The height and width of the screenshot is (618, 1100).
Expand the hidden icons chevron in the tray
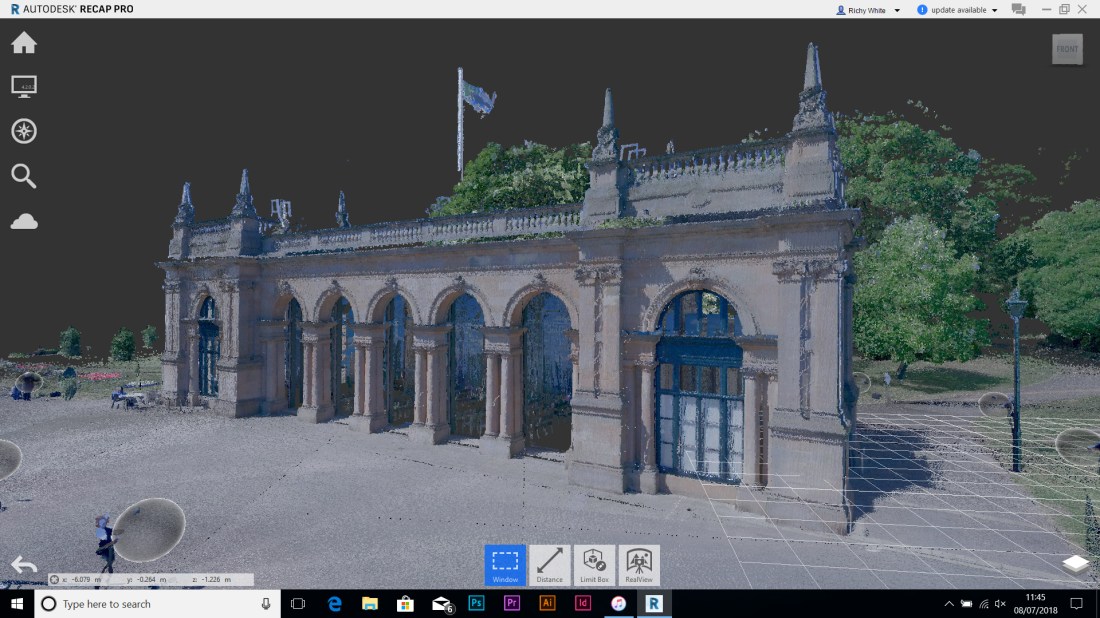(x=948, y=603)
